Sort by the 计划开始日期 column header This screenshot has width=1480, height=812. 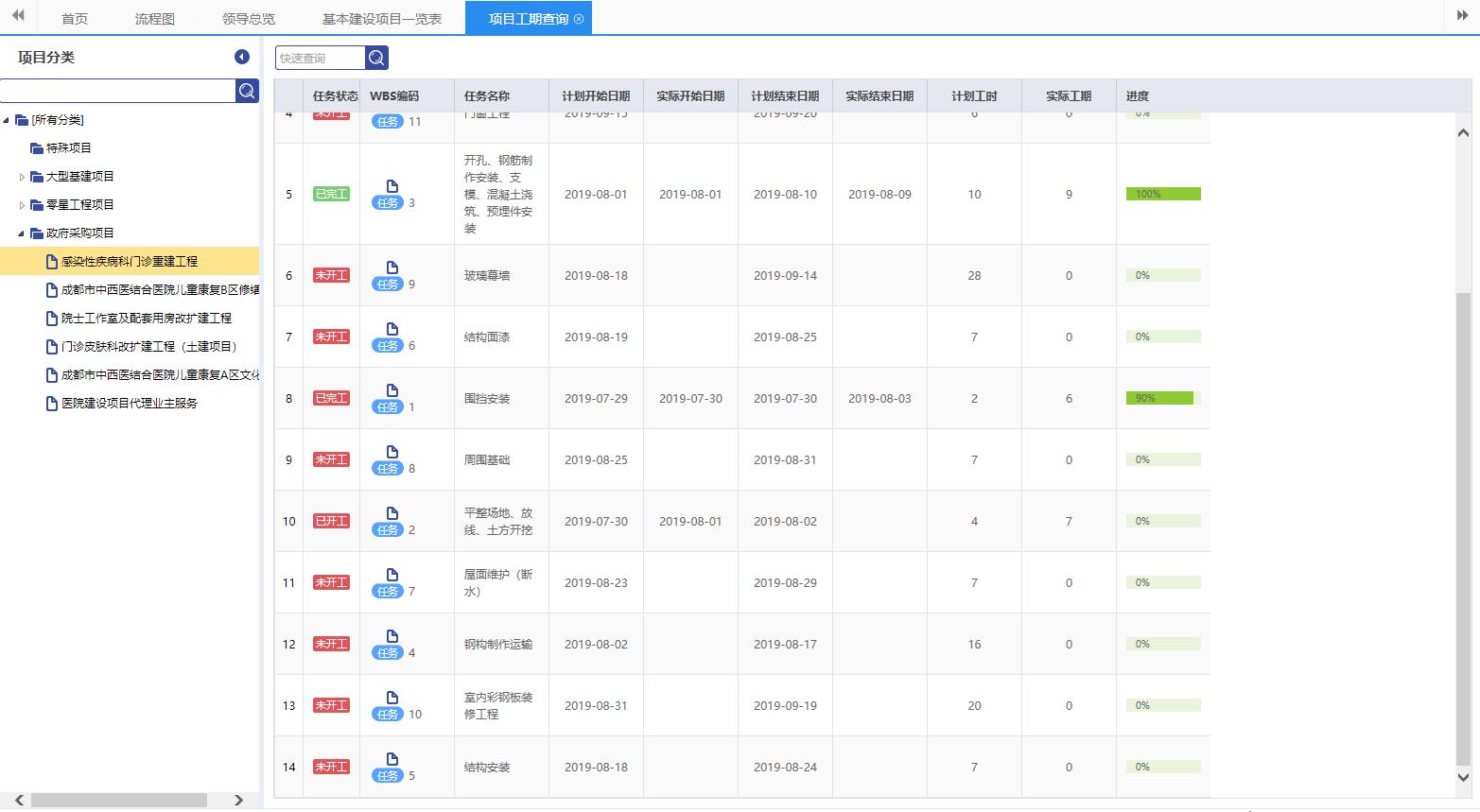click(596, 96)
